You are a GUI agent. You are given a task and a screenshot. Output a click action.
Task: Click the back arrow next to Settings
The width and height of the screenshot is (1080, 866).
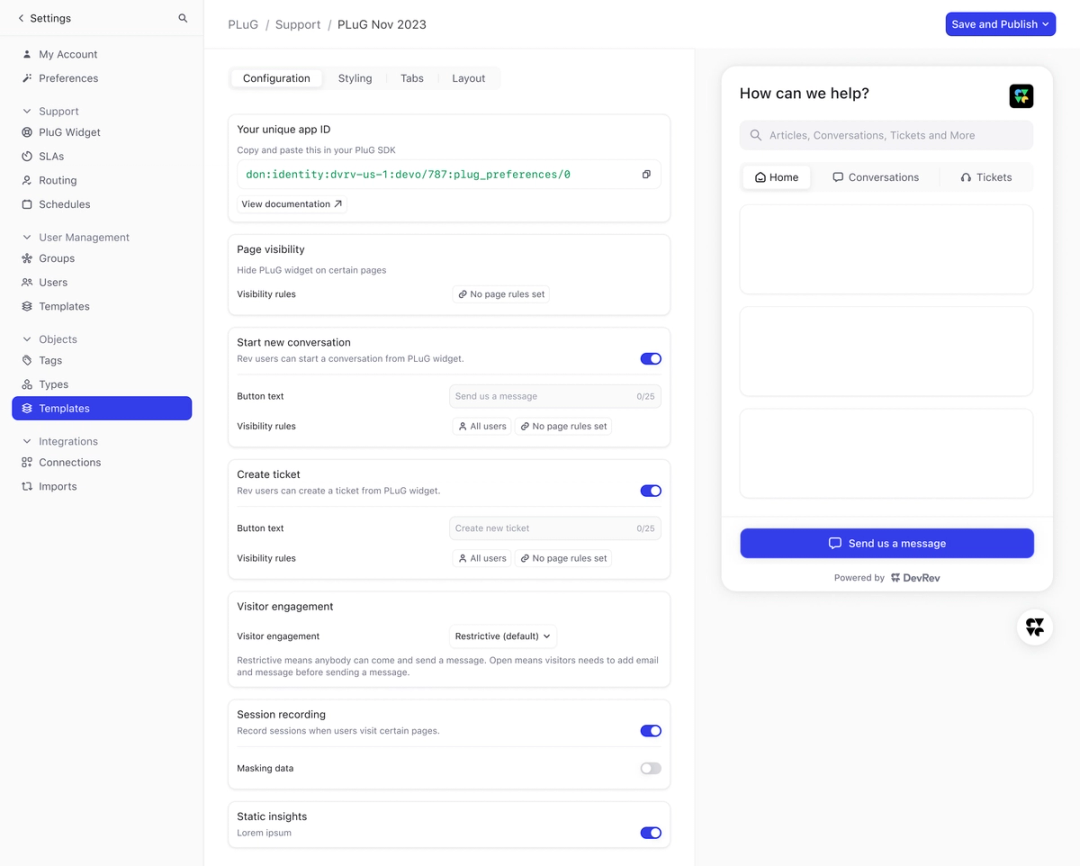point(21,18)
